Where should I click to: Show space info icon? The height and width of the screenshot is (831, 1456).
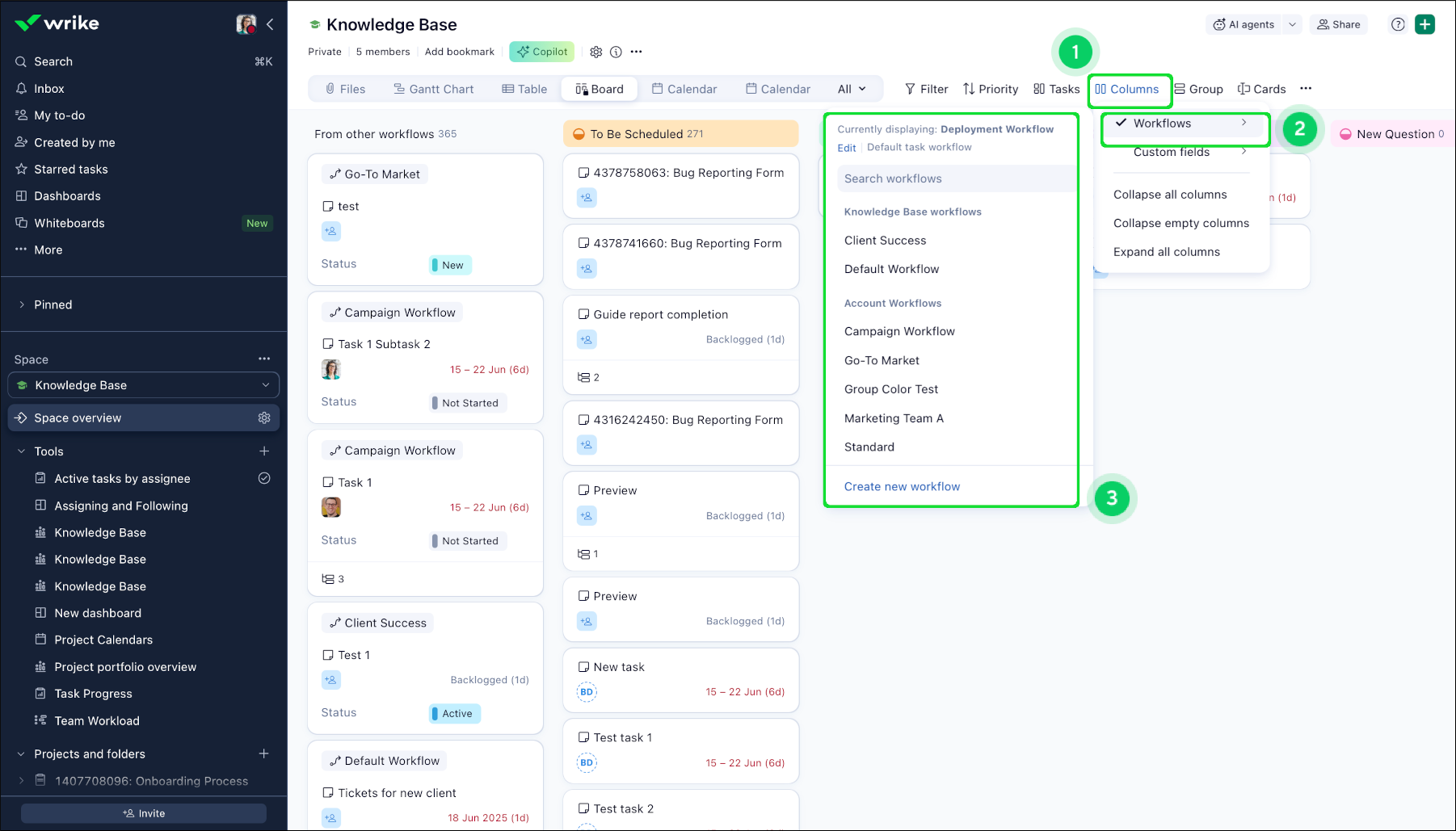616,52
